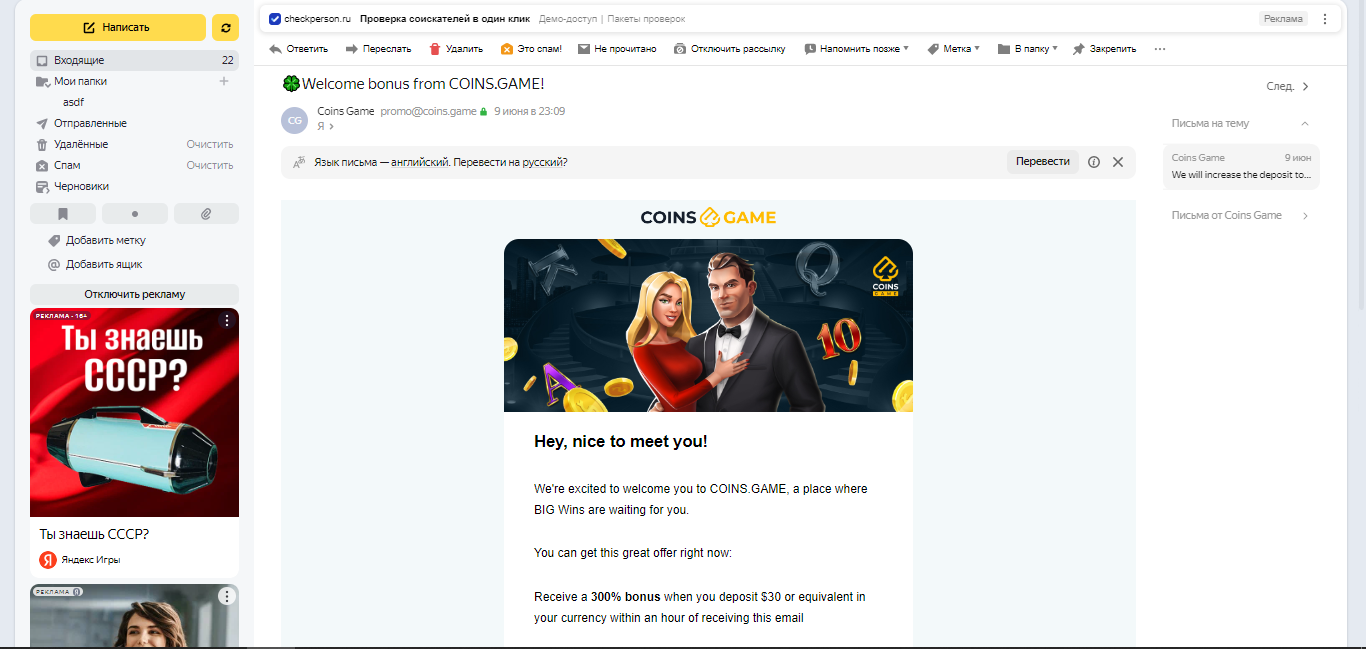Forward the email with Переслать

[x=378, y=48]
